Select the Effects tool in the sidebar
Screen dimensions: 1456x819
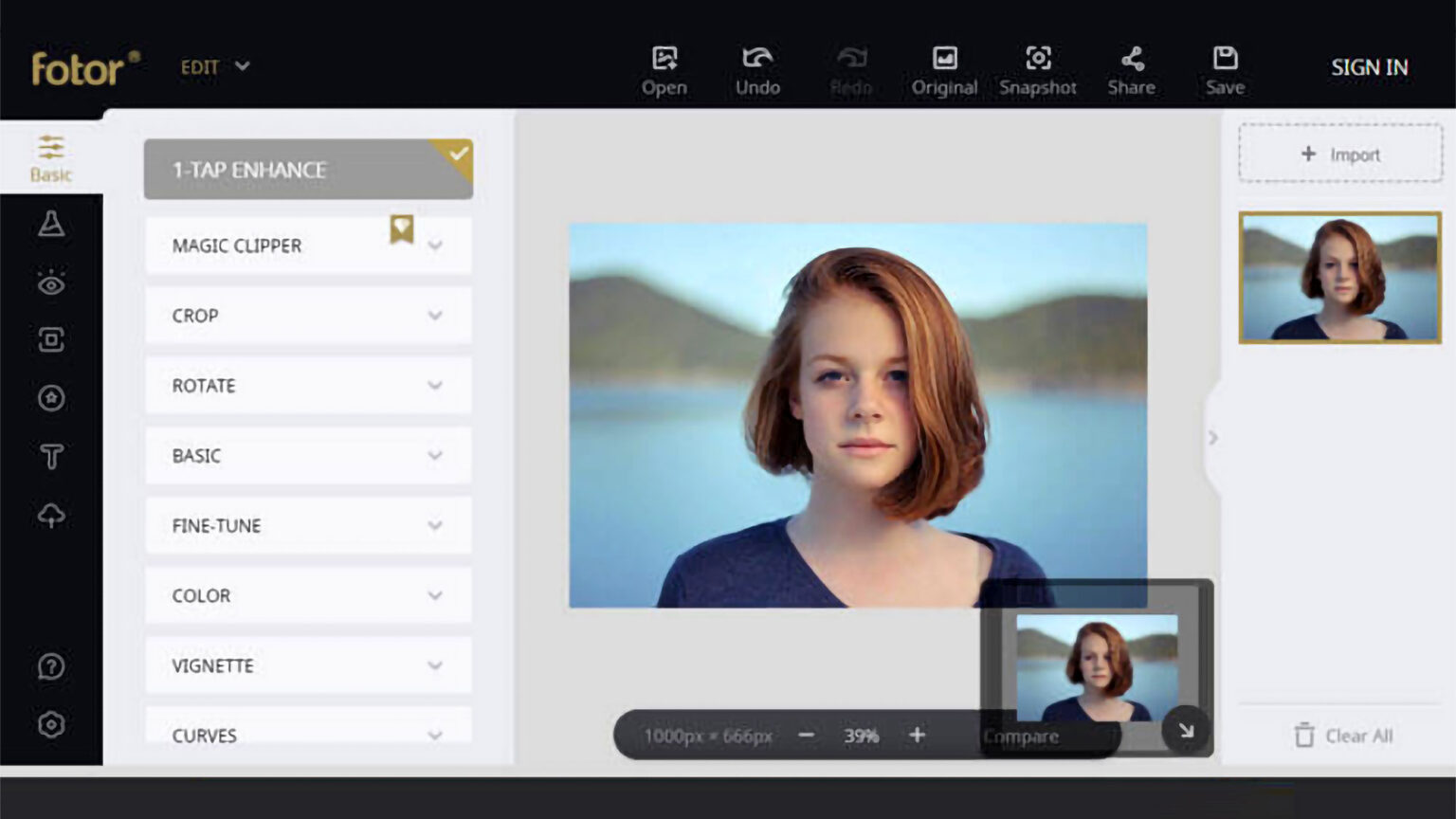tap(52, 225)
